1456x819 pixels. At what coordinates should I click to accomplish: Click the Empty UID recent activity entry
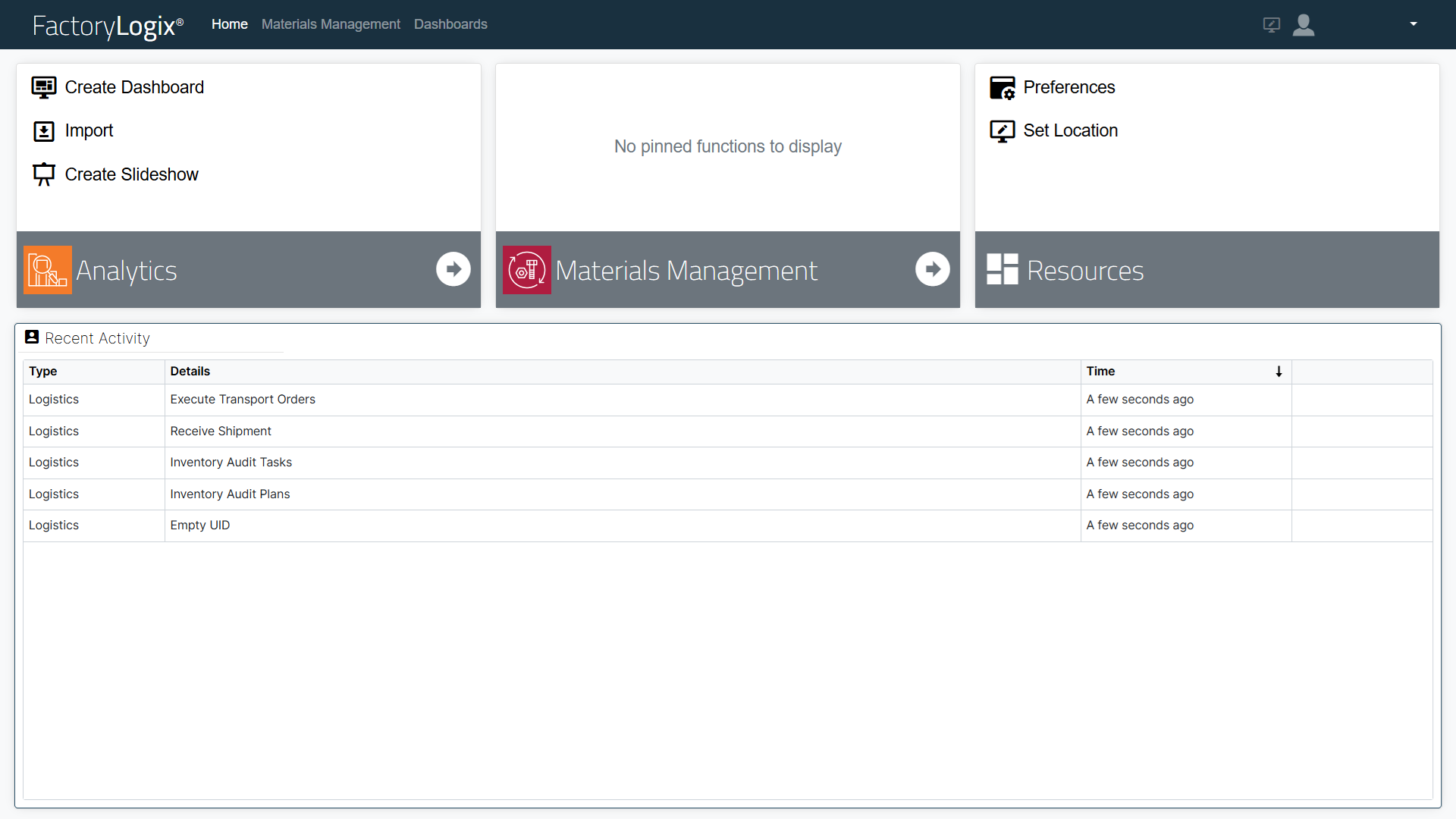[x=199, y=525]
